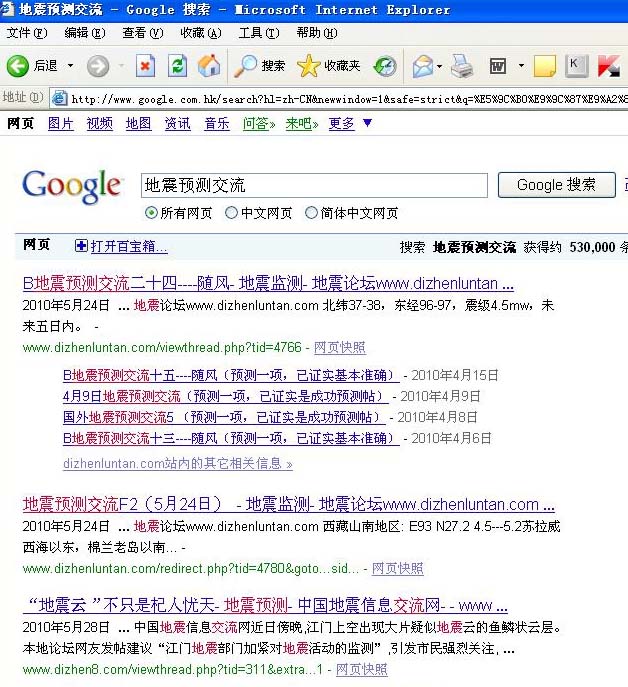This screenshot has height=687, width=628.
Task: Open the 文件(F) menu
Action: point(27,33)
